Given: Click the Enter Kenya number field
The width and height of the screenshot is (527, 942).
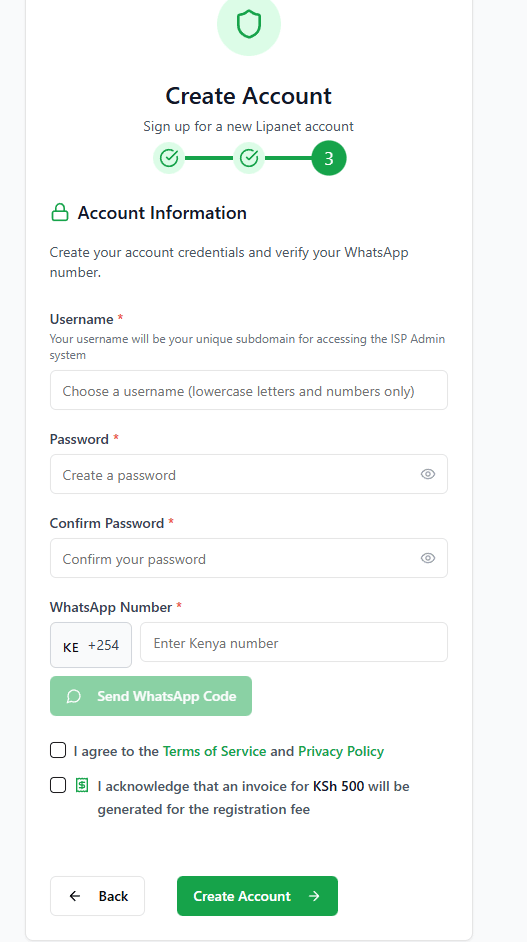Looking at the screenshot, I should pyautogui.click(x=294, y=642).
